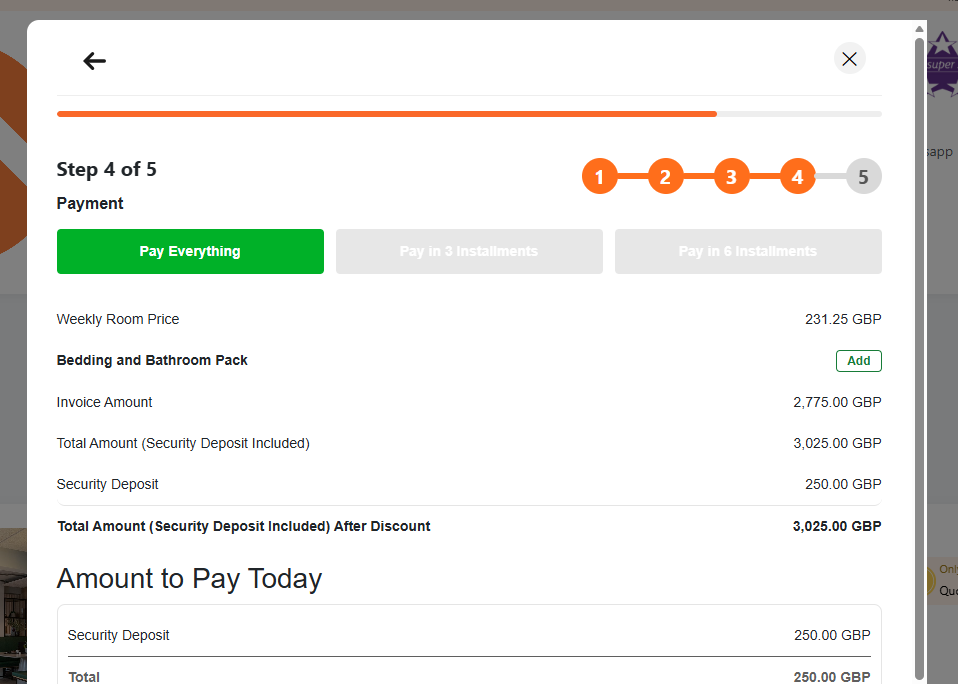The width and height of the screenshot is (958, 684).
Task: Click the Weekly Room Price value
Action: point(843,319)
